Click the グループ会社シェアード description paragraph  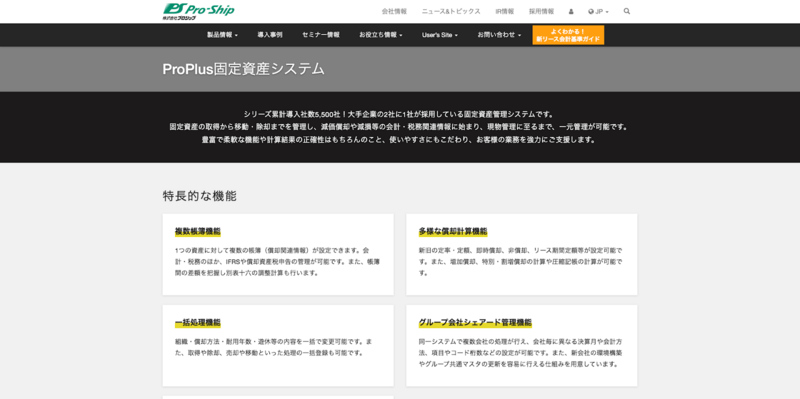[520, 353]
